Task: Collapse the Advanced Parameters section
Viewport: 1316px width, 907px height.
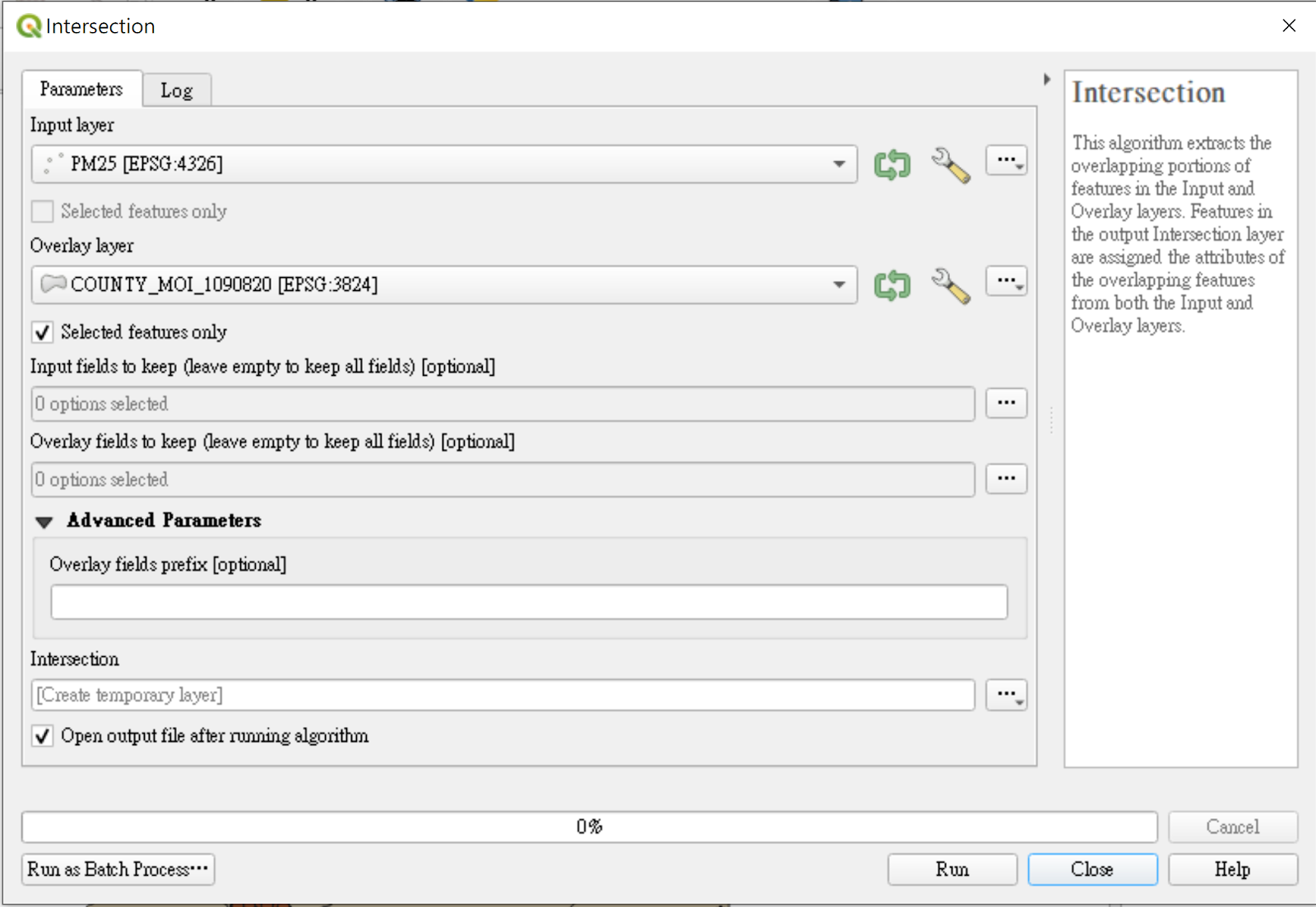Action: [44, 521]
